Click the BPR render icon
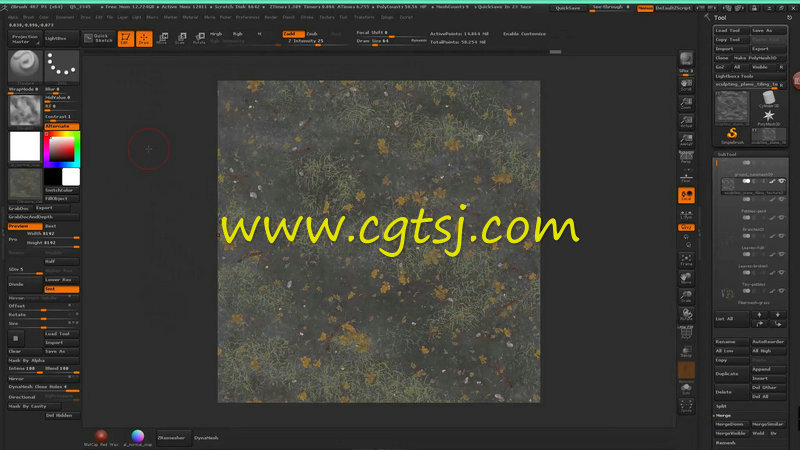 point(686,59)
